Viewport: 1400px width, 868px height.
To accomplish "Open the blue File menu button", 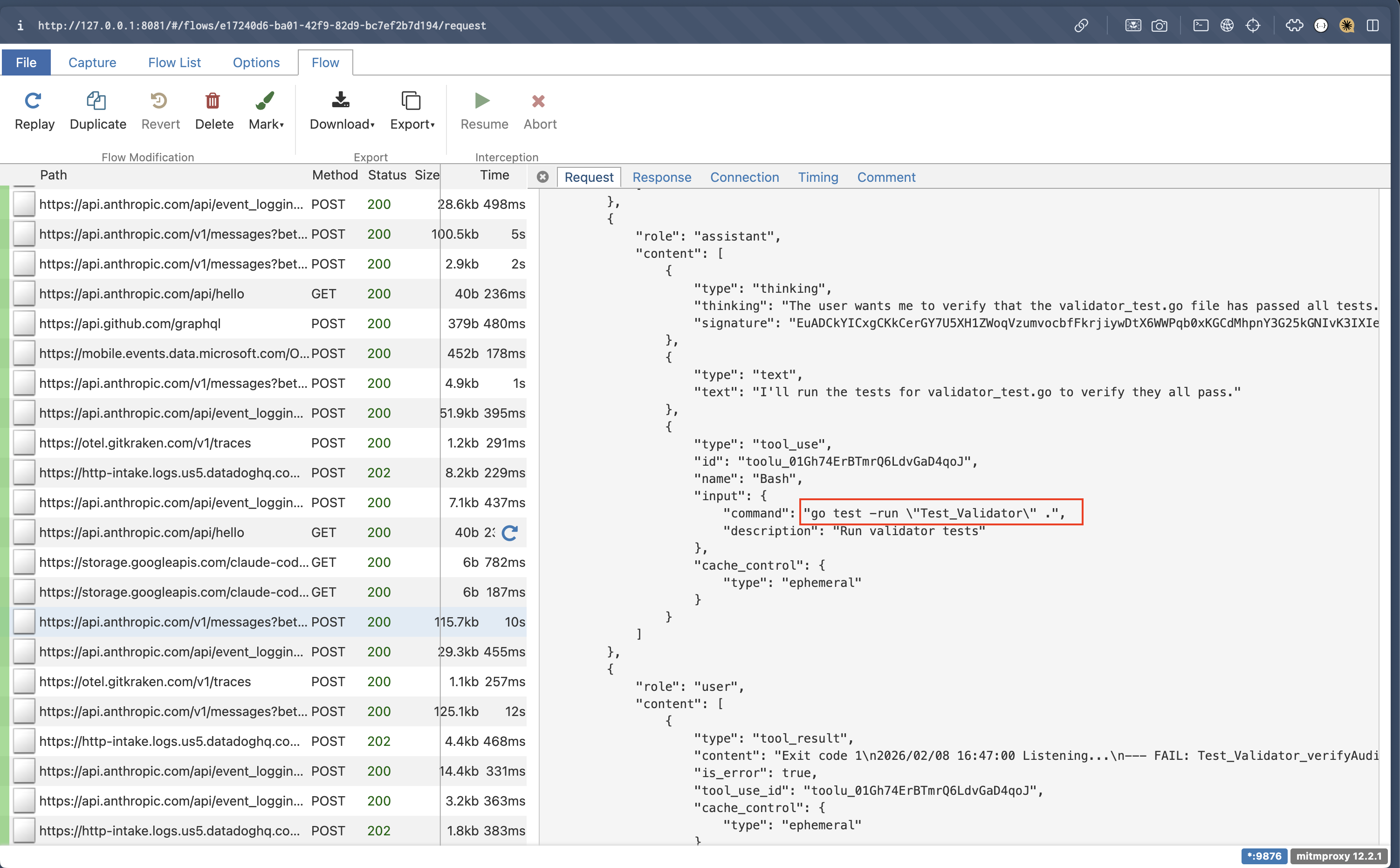I will (26, 62).
